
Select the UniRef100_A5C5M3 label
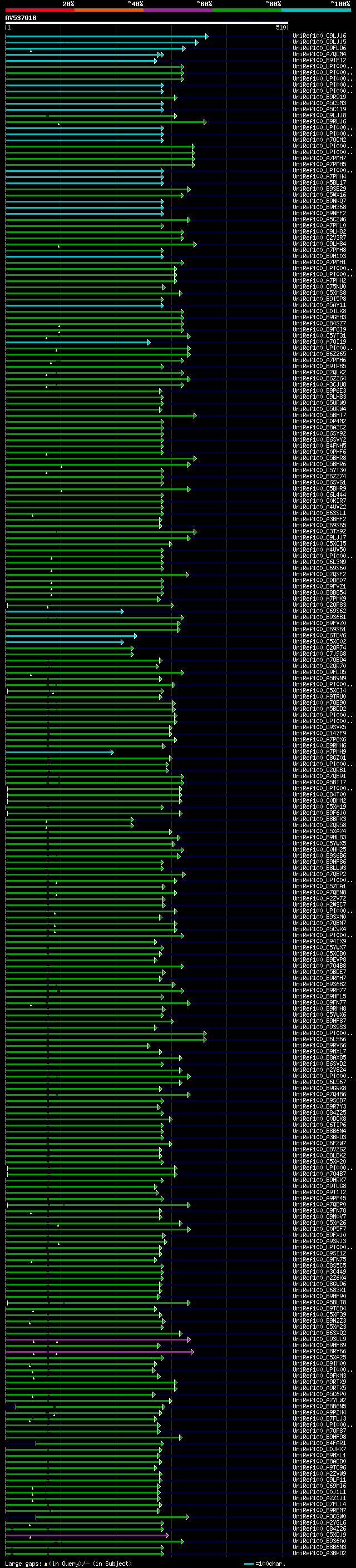tap(319, 103)
